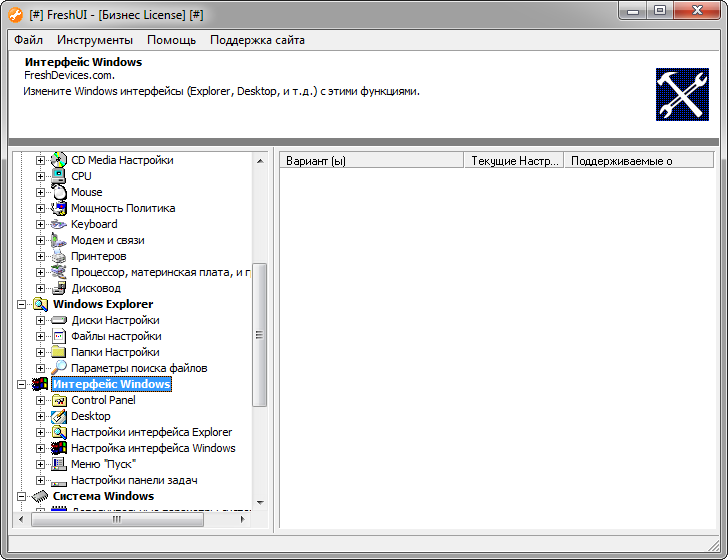Expand the CD Media Настройки node
This screenshot has height=560, width=728.
[x=40, y=160]
